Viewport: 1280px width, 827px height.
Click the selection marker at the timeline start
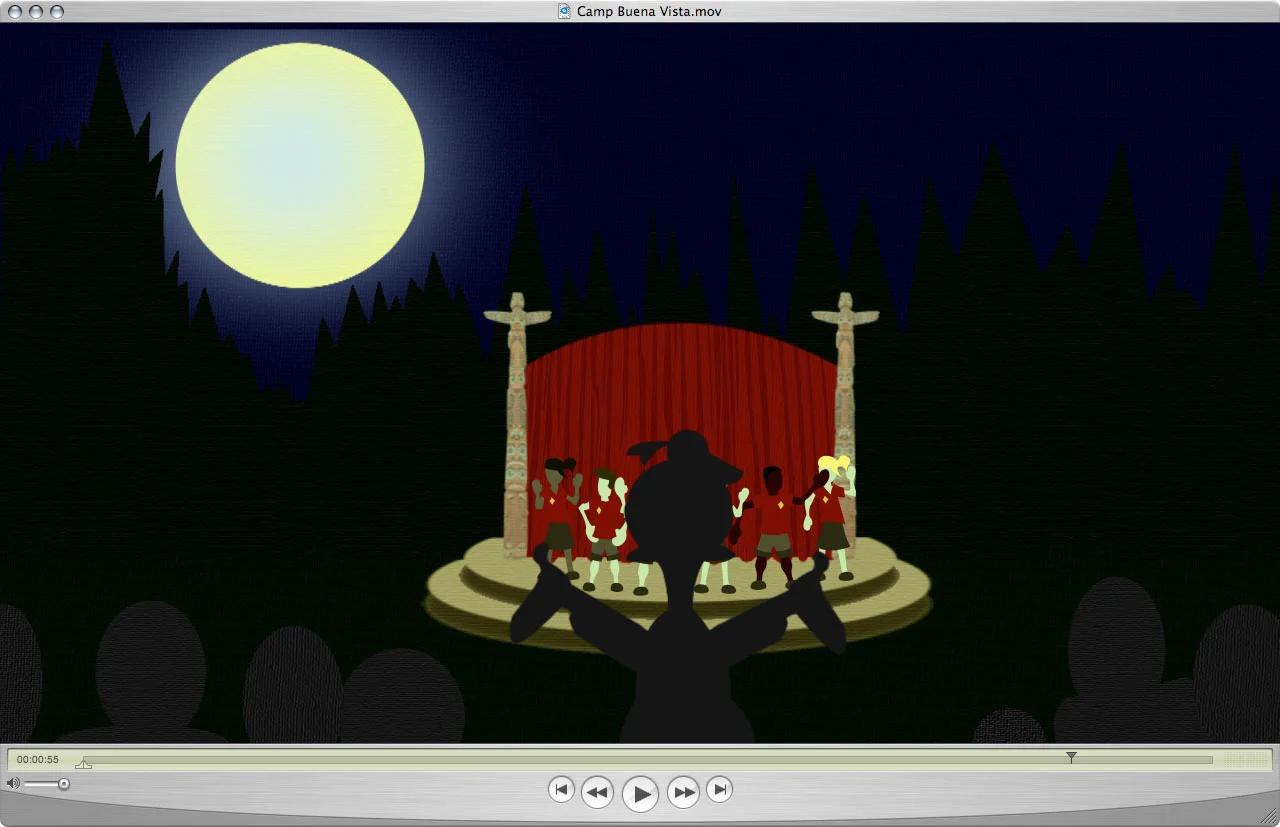[x=83, y=764]
